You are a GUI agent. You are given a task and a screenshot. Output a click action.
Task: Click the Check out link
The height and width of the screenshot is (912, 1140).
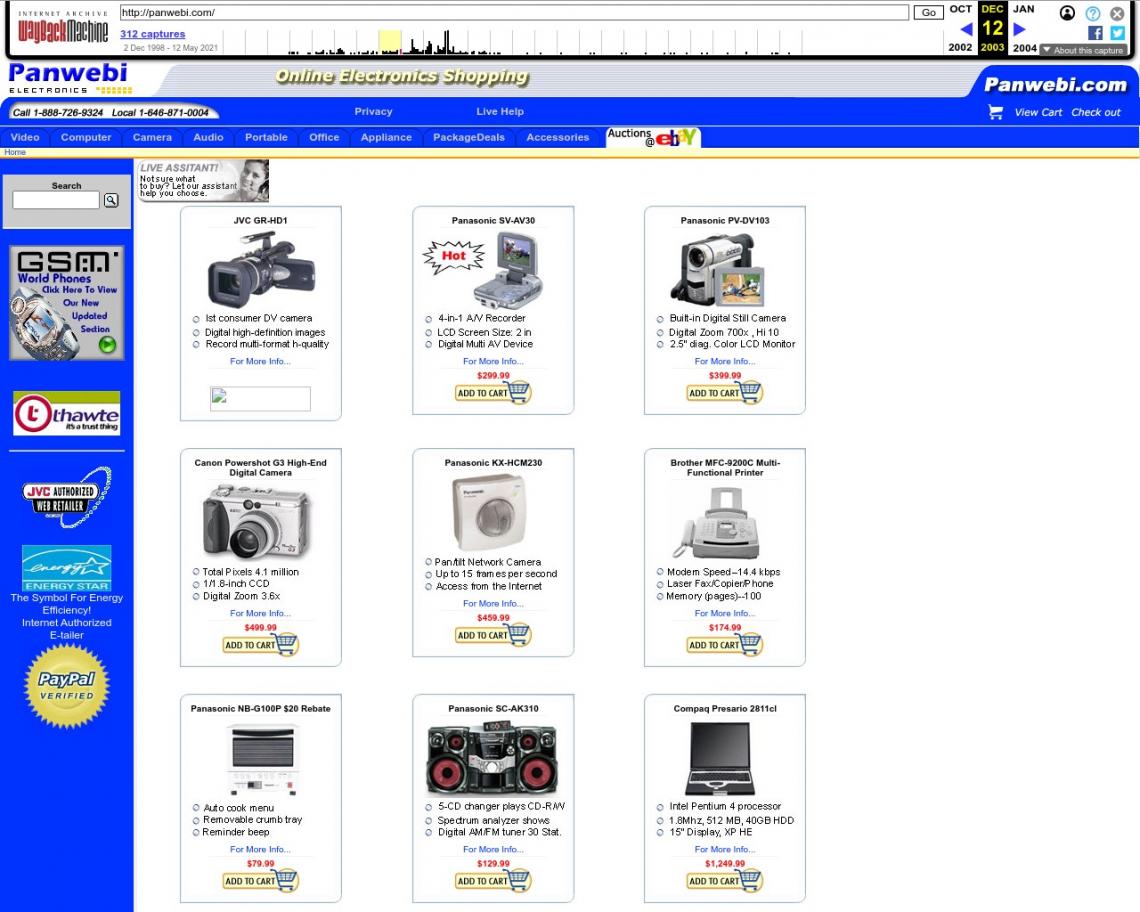(1096, 113)
